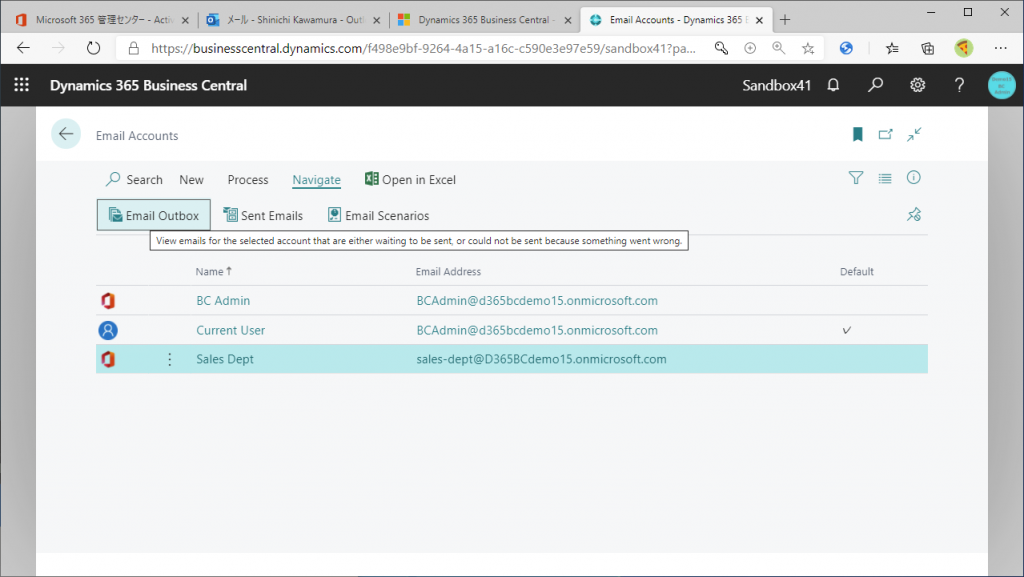This screenshot has width=1024, height=577.
Task: Open the app launcher waffle icon
Action: pos(22,85)
